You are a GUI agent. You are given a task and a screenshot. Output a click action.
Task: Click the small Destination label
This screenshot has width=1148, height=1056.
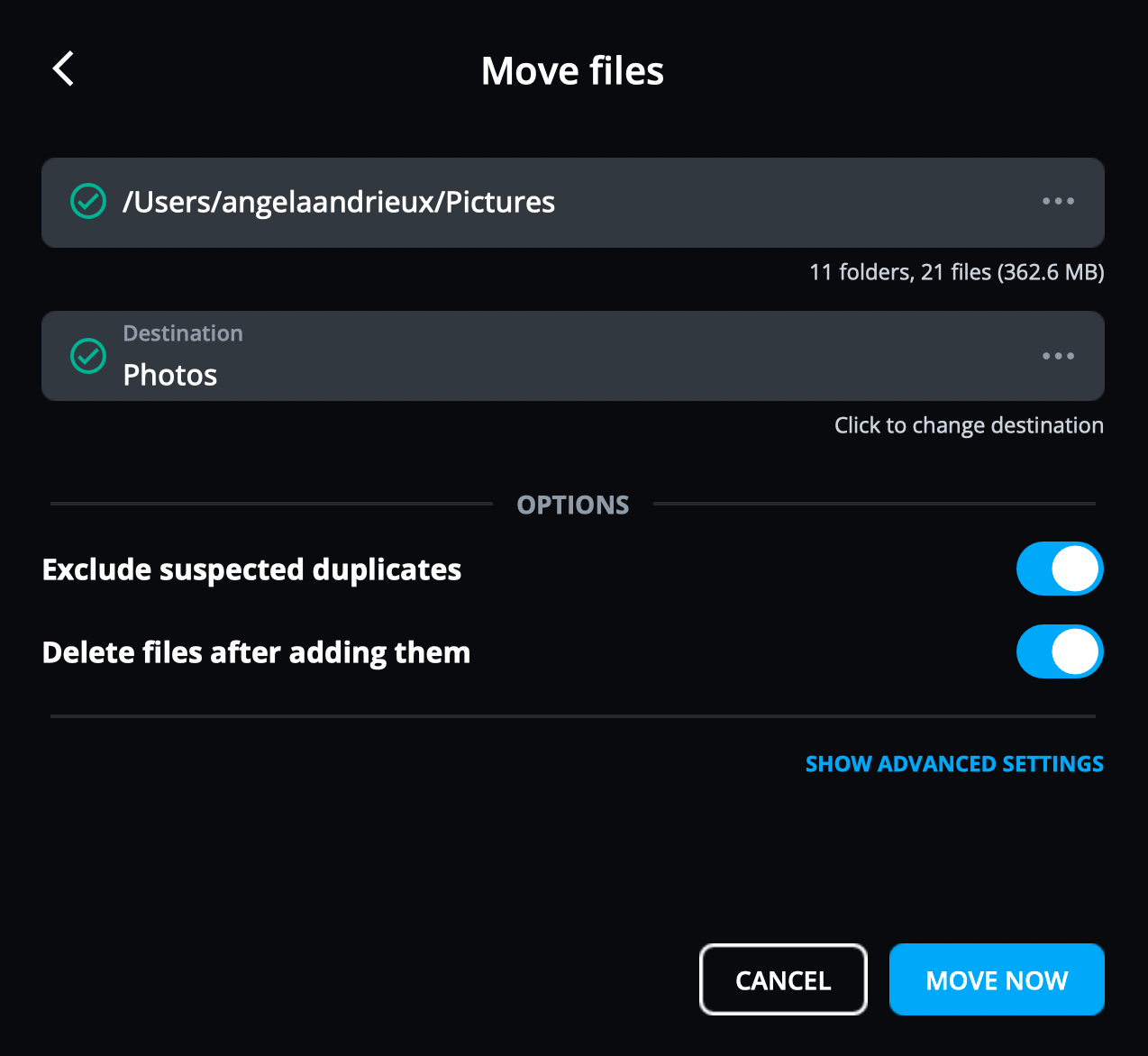click(x=183, y=333)
